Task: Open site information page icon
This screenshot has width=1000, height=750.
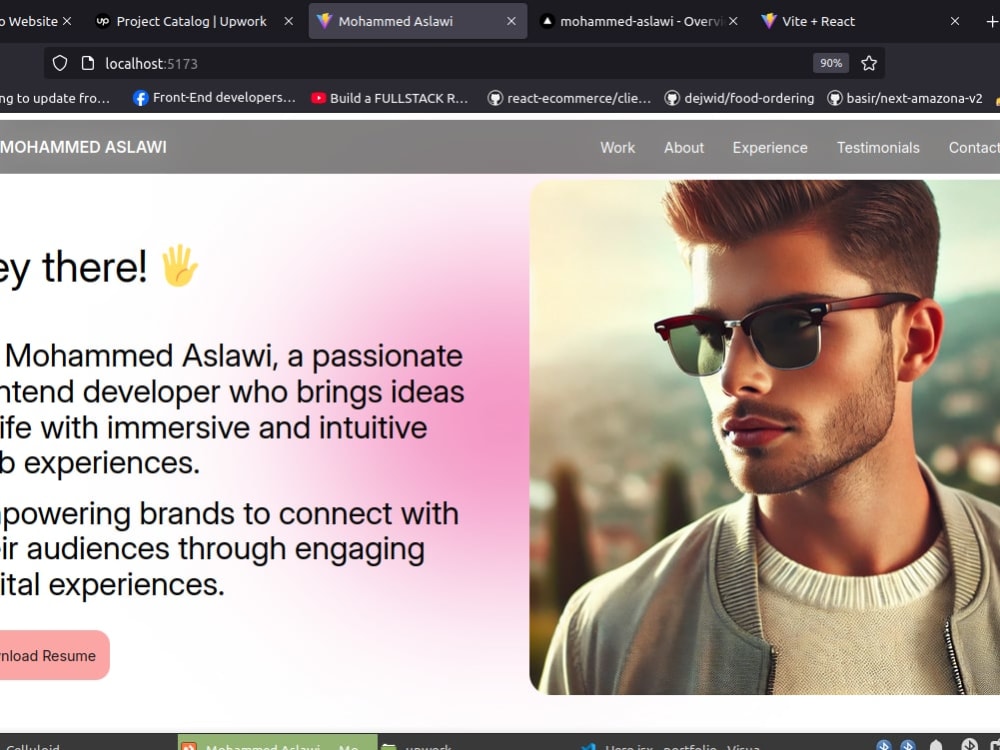Action: pyautogui.click(x=88, y=63)
